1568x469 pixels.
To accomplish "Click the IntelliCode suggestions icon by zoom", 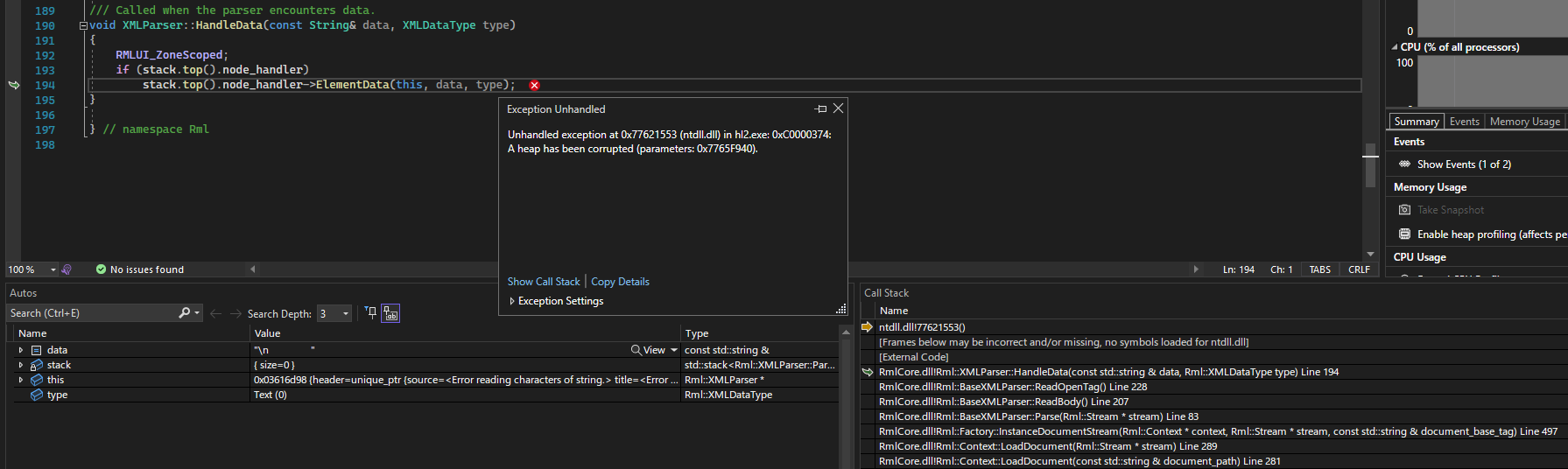I will point(67,269).
